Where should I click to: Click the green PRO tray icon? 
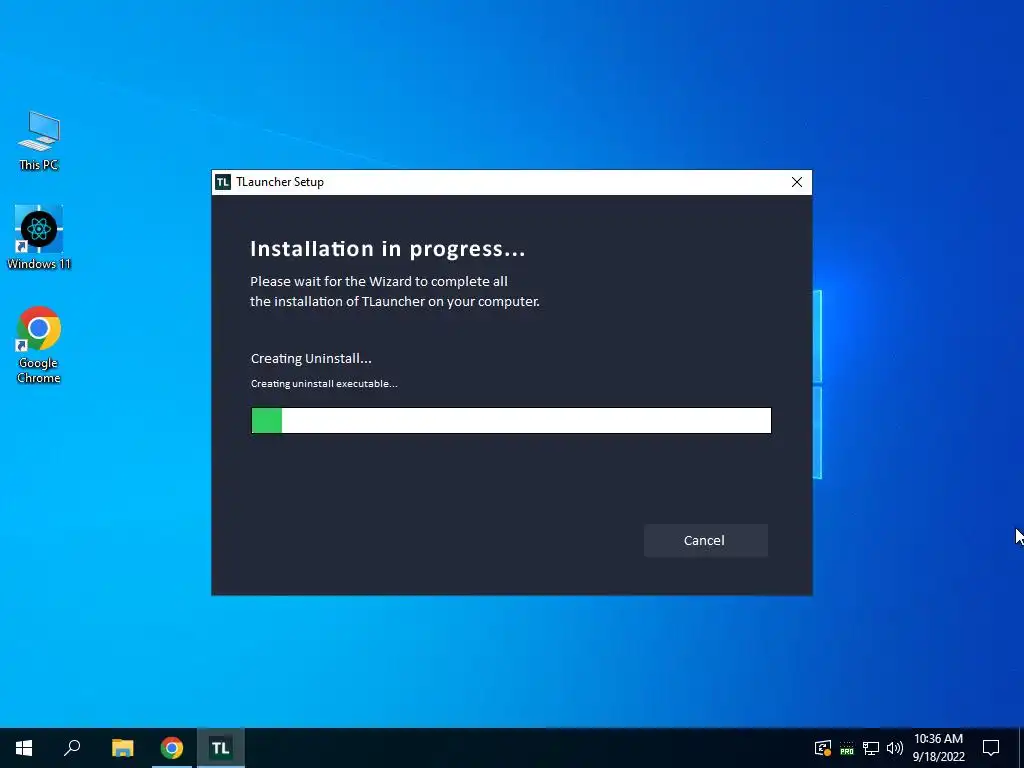847,748
